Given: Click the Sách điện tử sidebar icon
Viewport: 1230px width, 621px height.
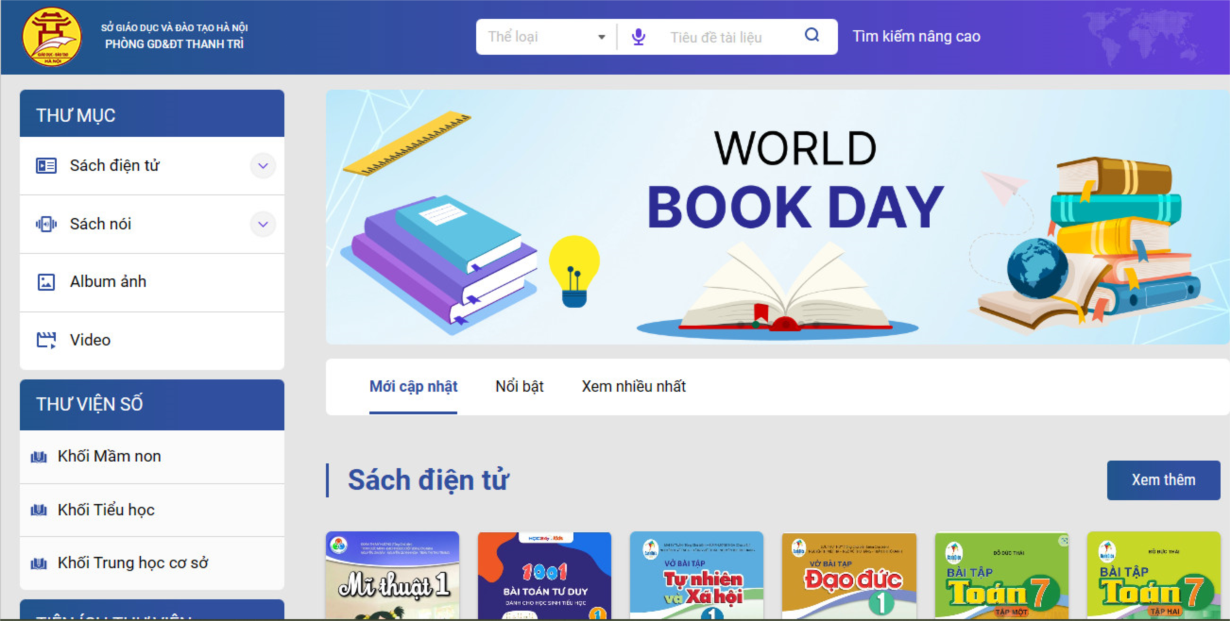Looking at the screenshot, I should click(46, 166).
